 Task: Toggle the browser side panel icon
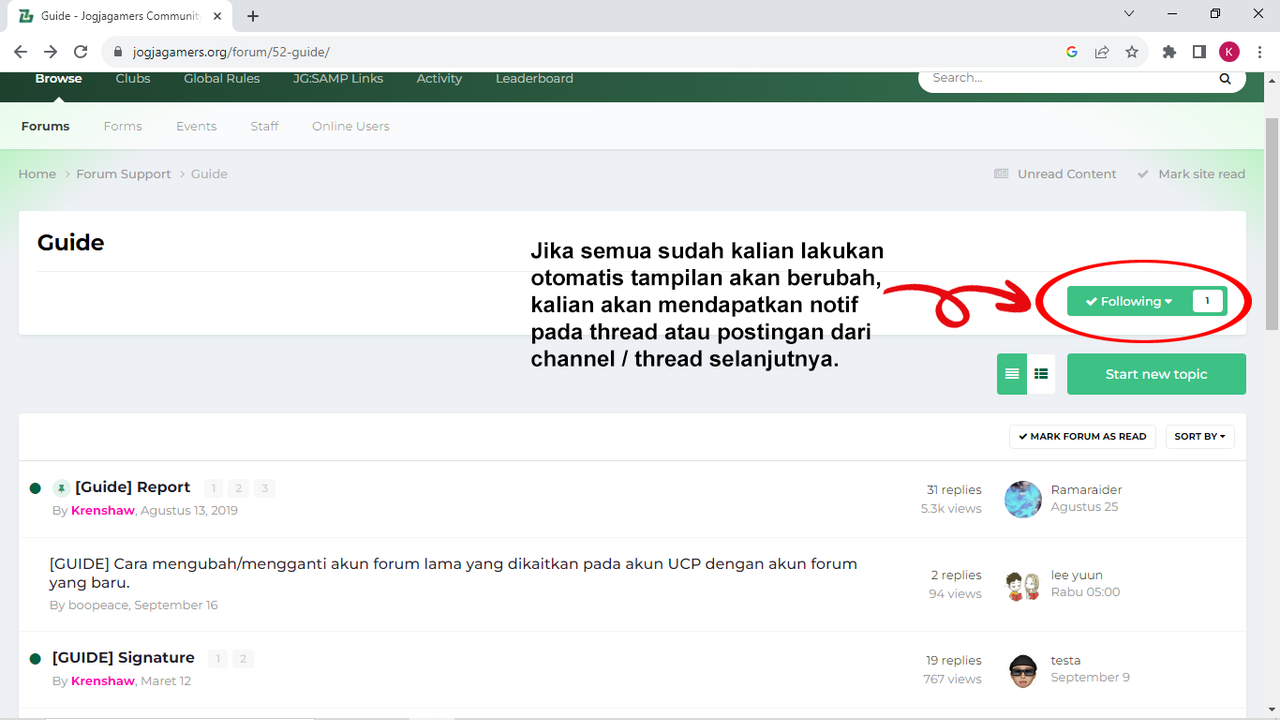coord(1199,52)
